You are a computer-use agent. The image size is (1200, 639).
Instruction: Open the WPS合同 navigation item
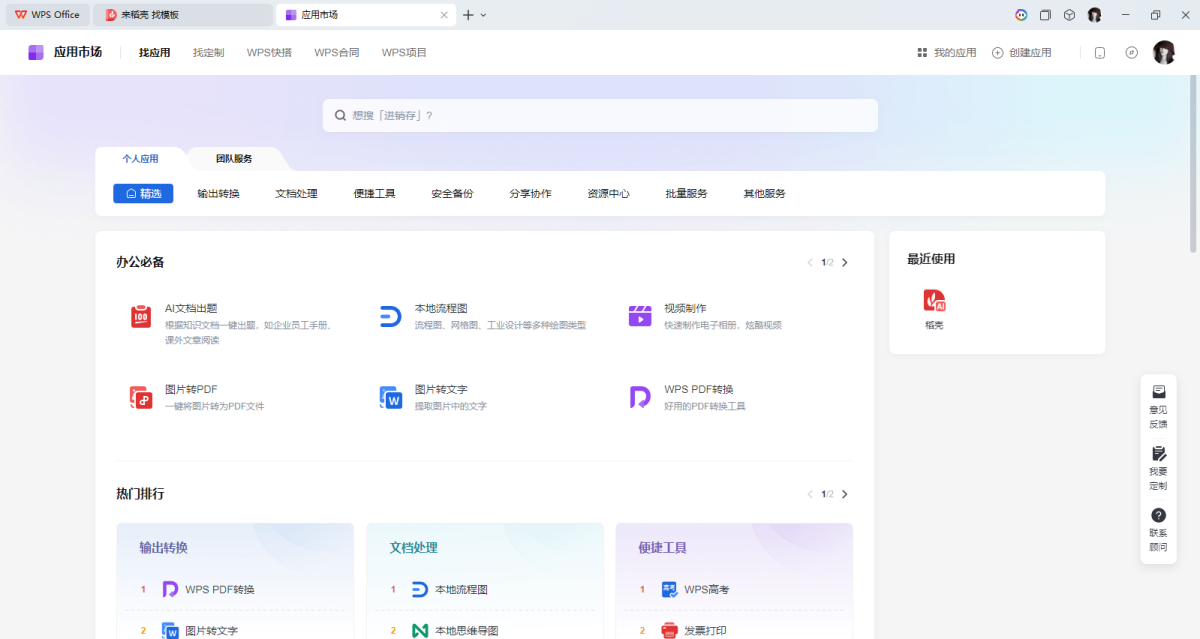coord(336,53)
